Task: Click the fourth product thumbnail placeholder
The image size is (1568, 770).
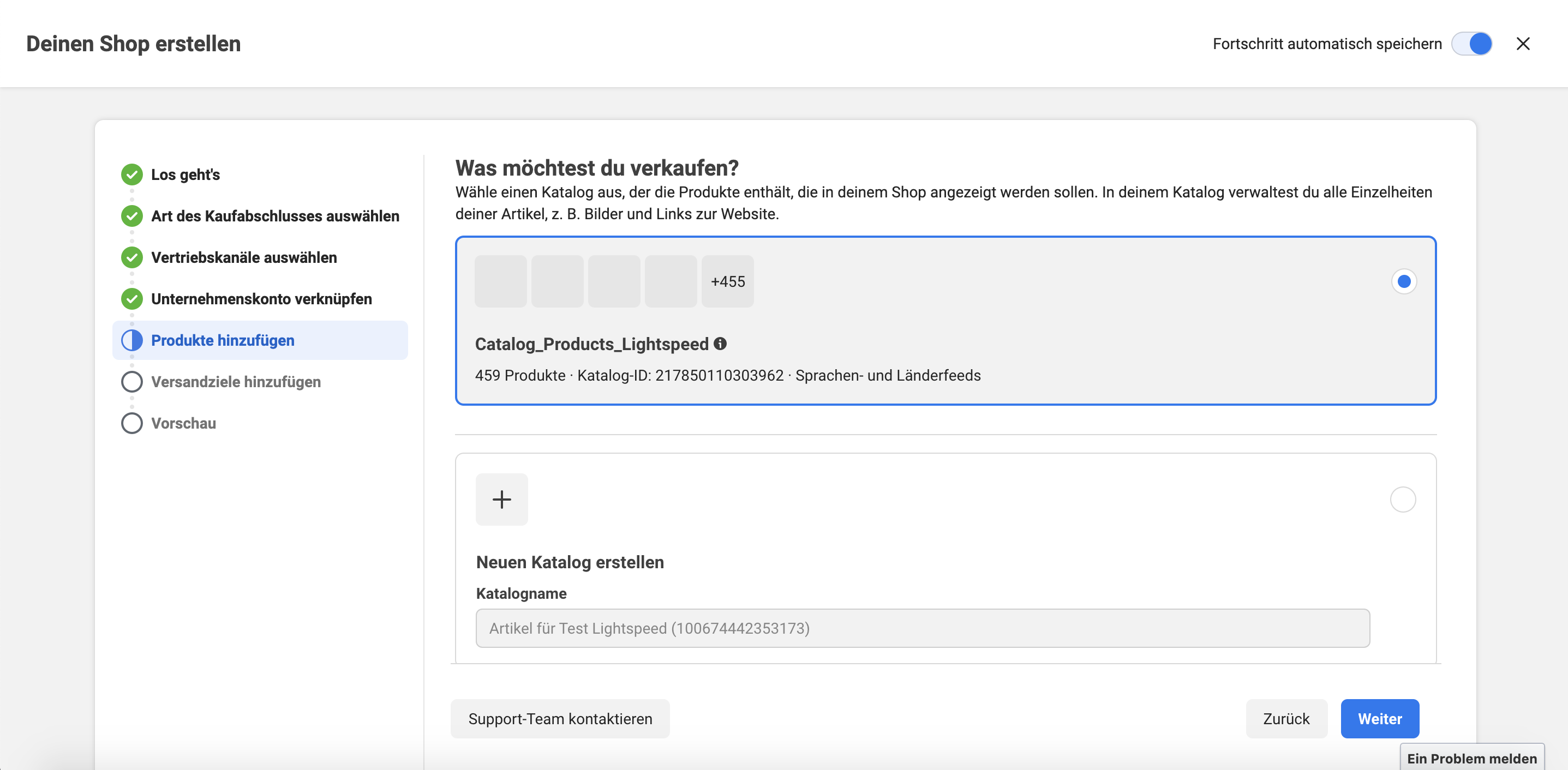Action: pyautogui.click(x=670, y=281)
